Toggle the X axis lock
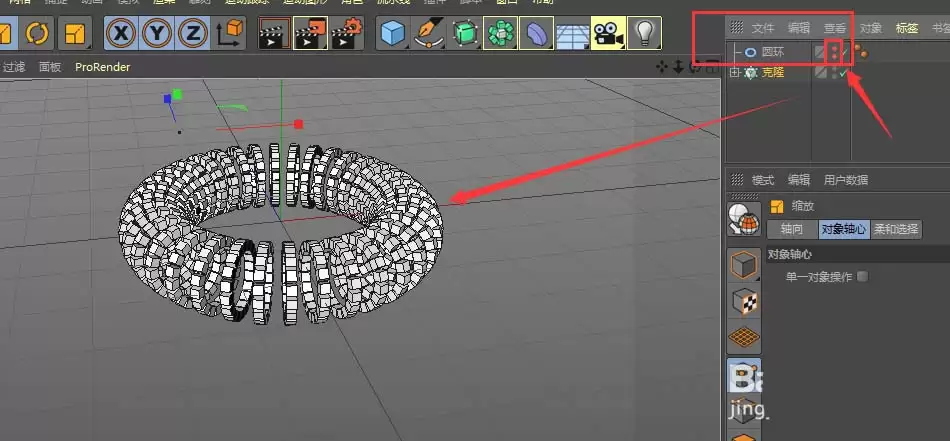The height and width of the screenshot is (441, 950). [x=121, y=33]
